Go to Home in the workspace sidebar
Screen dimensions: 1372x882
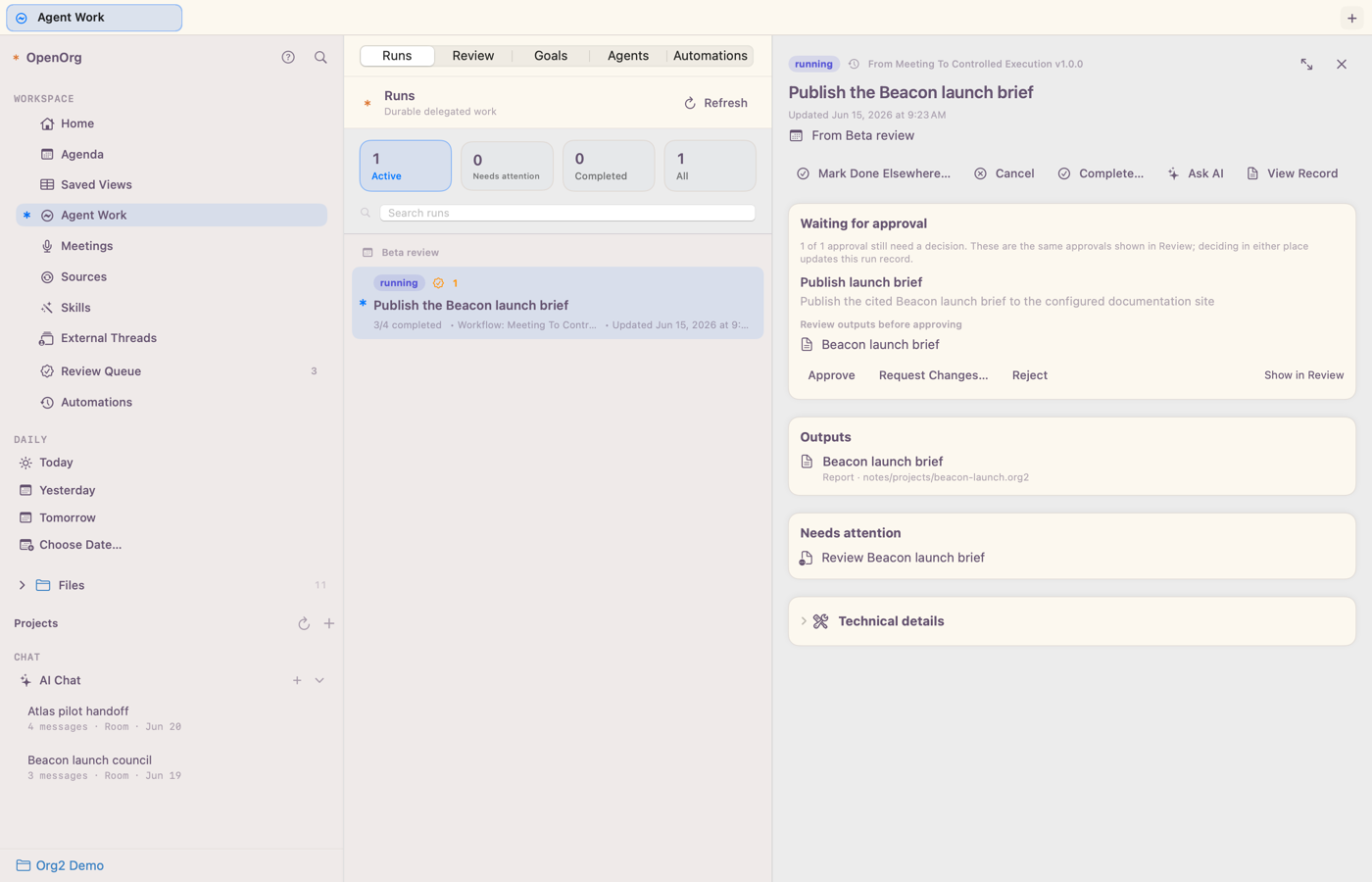pyautogui.click(x=171, y=123)
